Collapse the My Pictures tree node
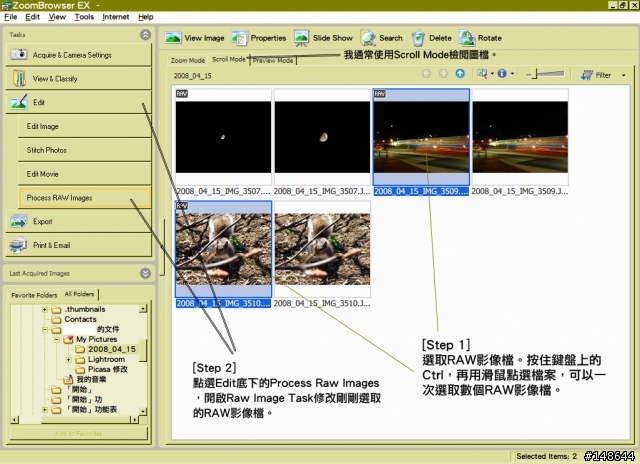The image size is (640, 464). (57, 340)
